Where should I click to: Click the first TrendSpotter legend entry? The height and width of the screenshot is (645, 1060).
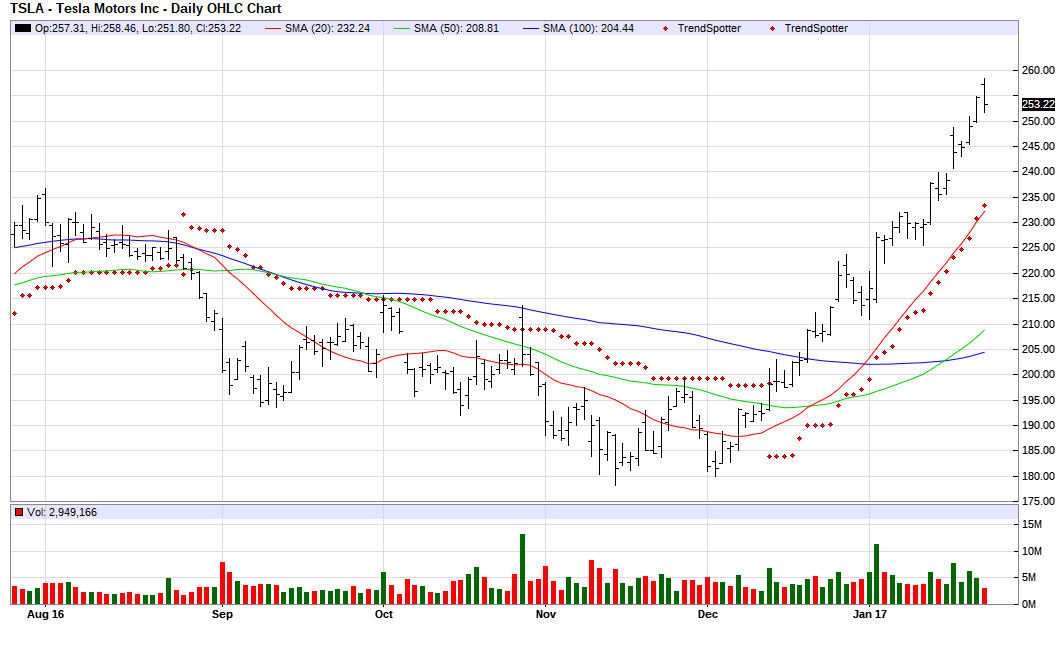pyautogui.click(x=703, y=28)
